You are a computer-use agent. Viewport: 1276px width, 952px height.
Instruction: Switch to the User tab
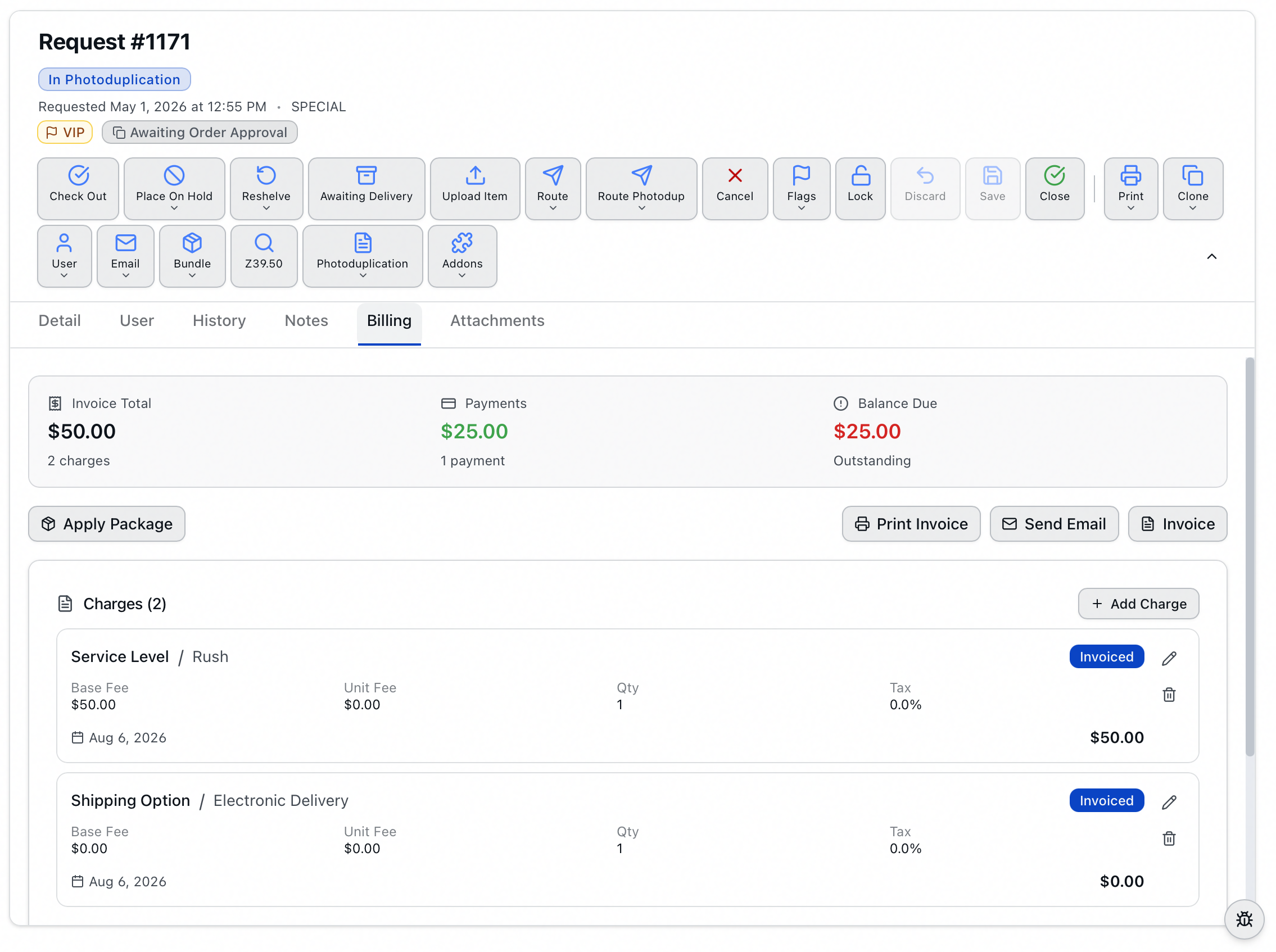point(137,320)
